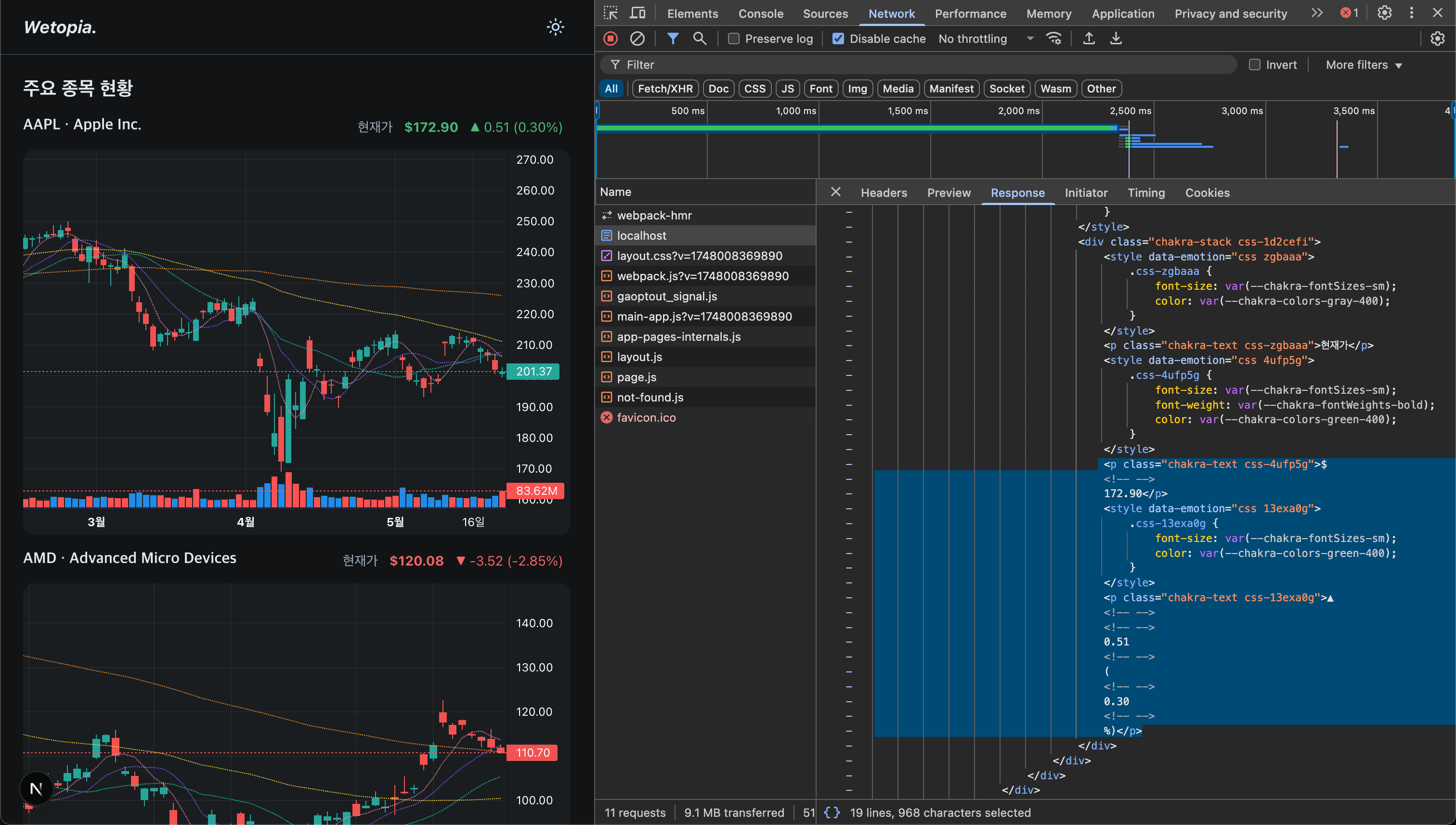This screenshot has height=825, width=1456.
Task: Check the Invert filter checkbox
Action: 1255,64
